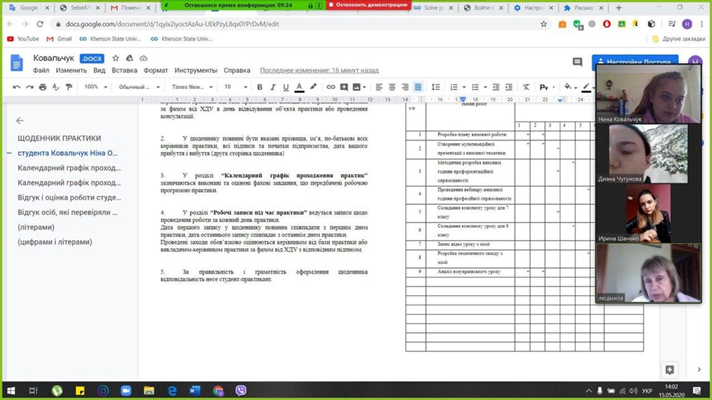This screenshot has height=400, width=712.
Task: Decrease indent of paragraph
Action: (x=496, y=87)
